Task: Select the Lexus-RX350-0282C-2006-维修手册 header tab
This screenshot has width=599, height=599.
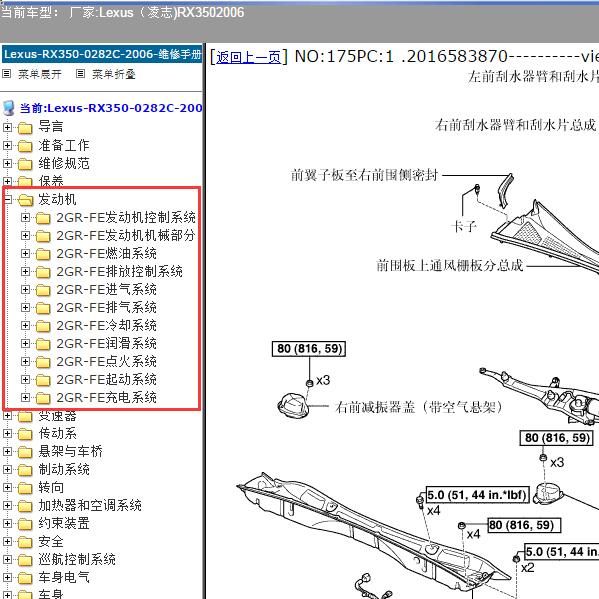Action: point(102,54)
